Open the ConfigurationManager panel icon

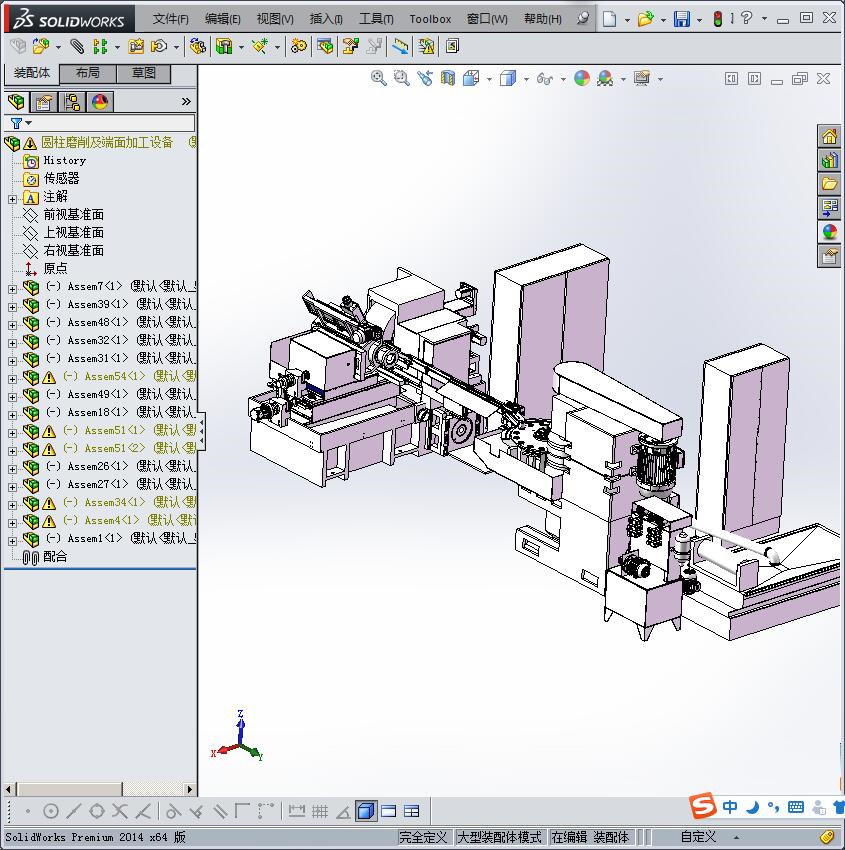click(72, 102)
